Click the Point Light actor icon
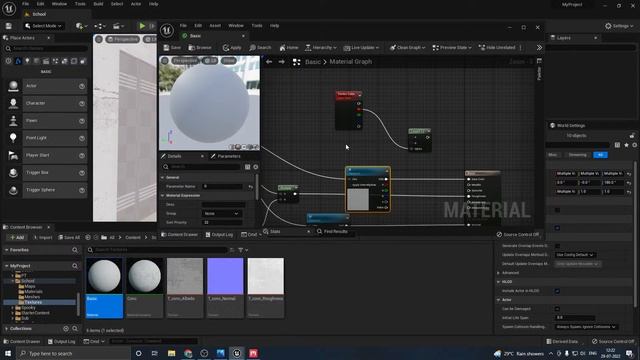640x360 pixels. tap(13, 138)
